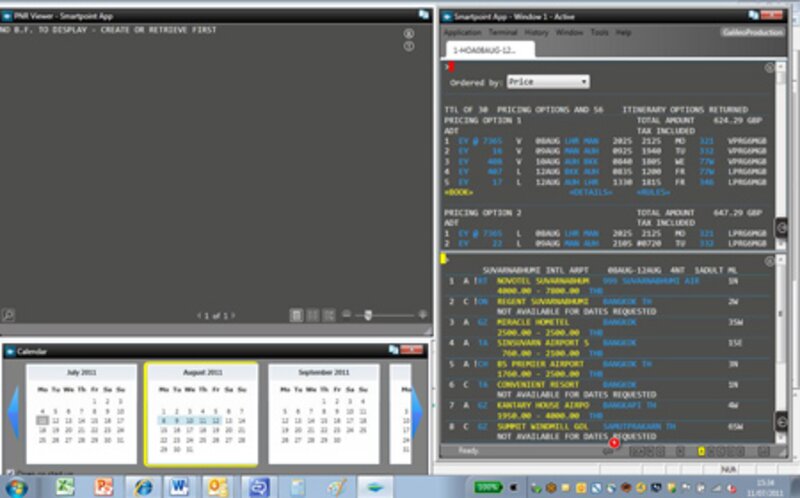Click the 10AUG flight line in Pricing Option 1
The height and width of the screenshot is (498, 800).
click(x=605, y=162)
